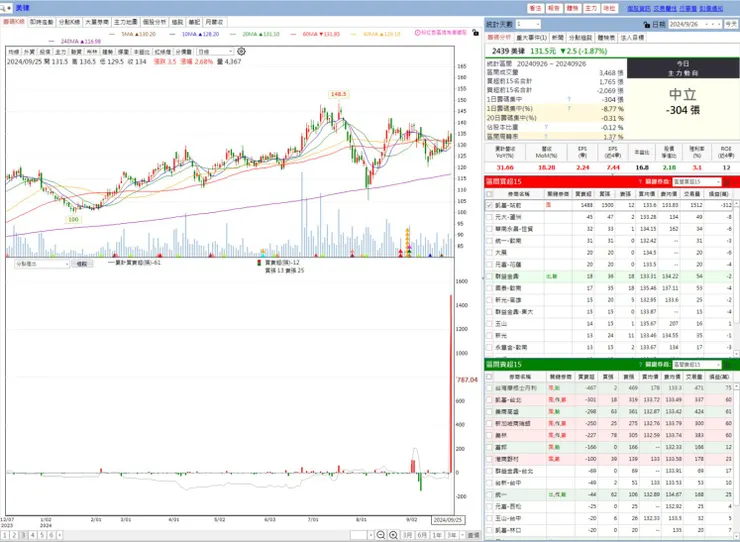The width and height of the screenshot is (740, 542).
Task: Tick the checkbox for 台灣摩根士丹利 row
Action: coord(489,388)
